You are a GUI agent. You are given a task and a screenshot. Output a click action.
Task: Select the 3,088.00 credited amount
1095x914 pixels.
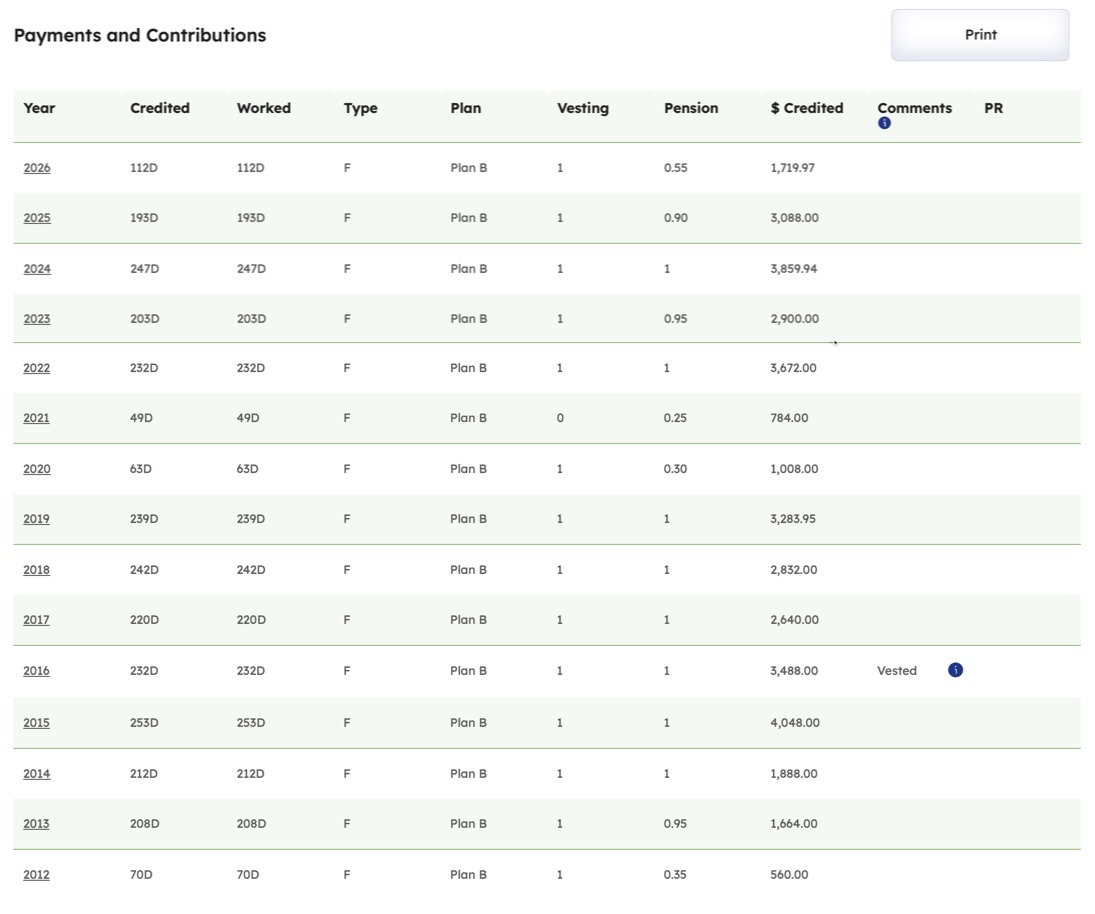795,218
